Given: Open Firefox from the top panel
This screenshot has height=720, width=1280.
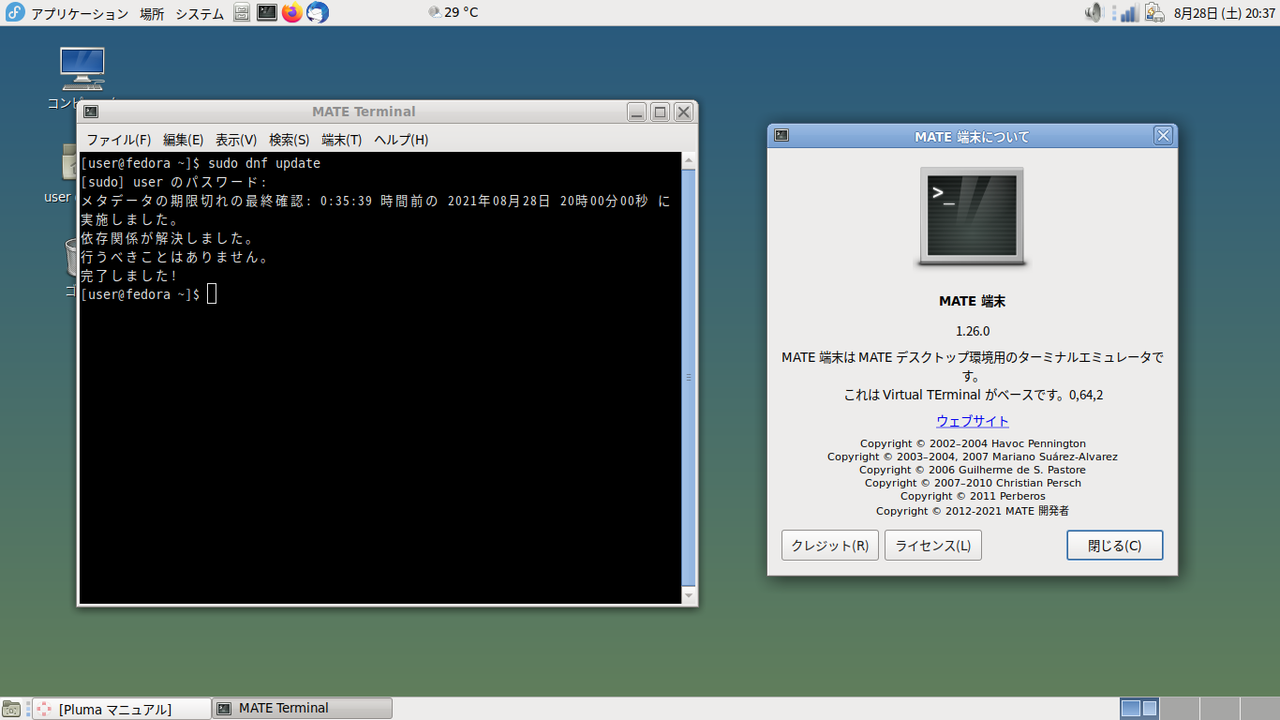Looking at the screenshot, I should [x=292, y=13].
